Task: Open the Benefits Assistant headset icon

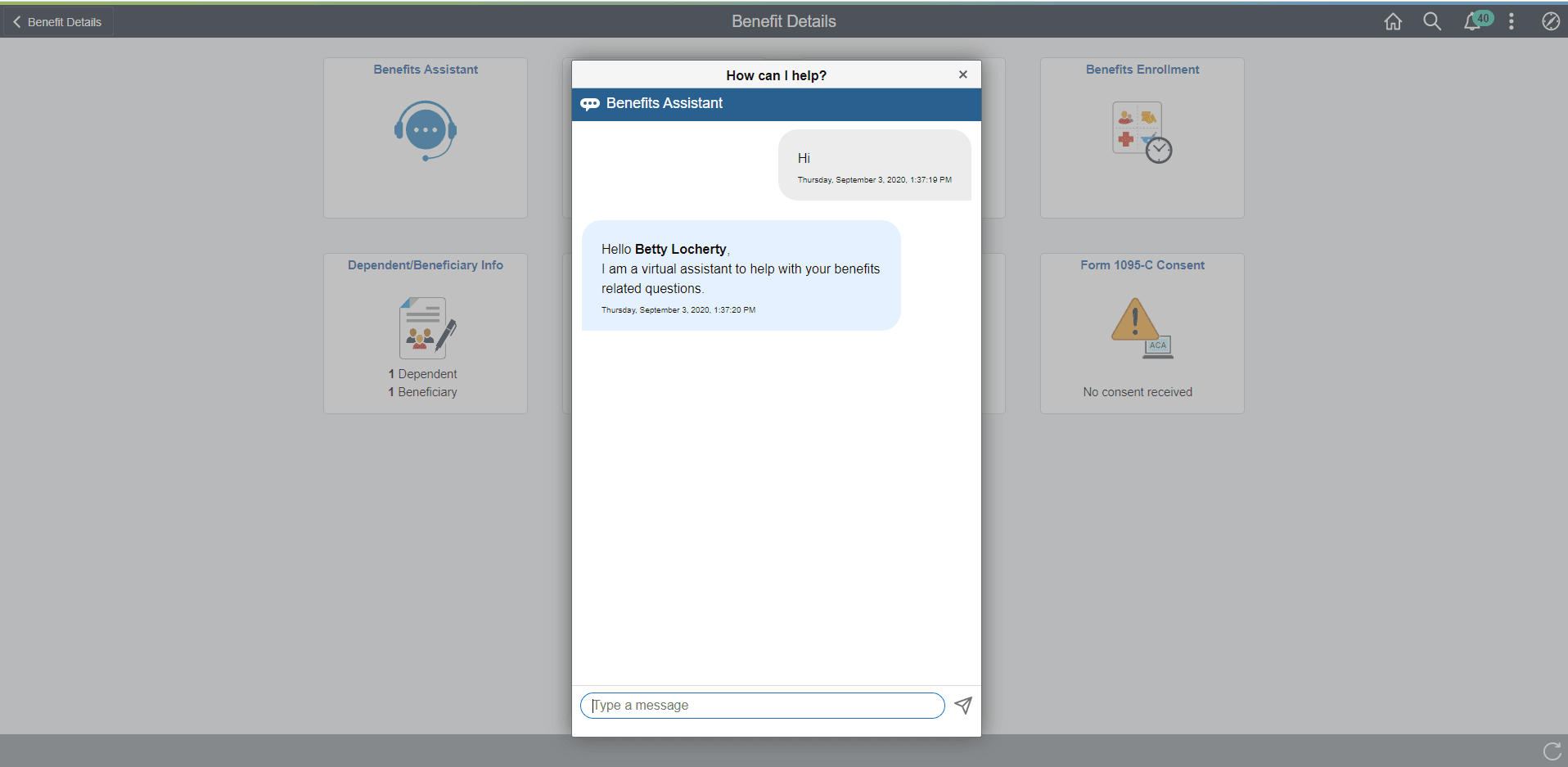Action: pyautogui.click(x=425, y=131)
